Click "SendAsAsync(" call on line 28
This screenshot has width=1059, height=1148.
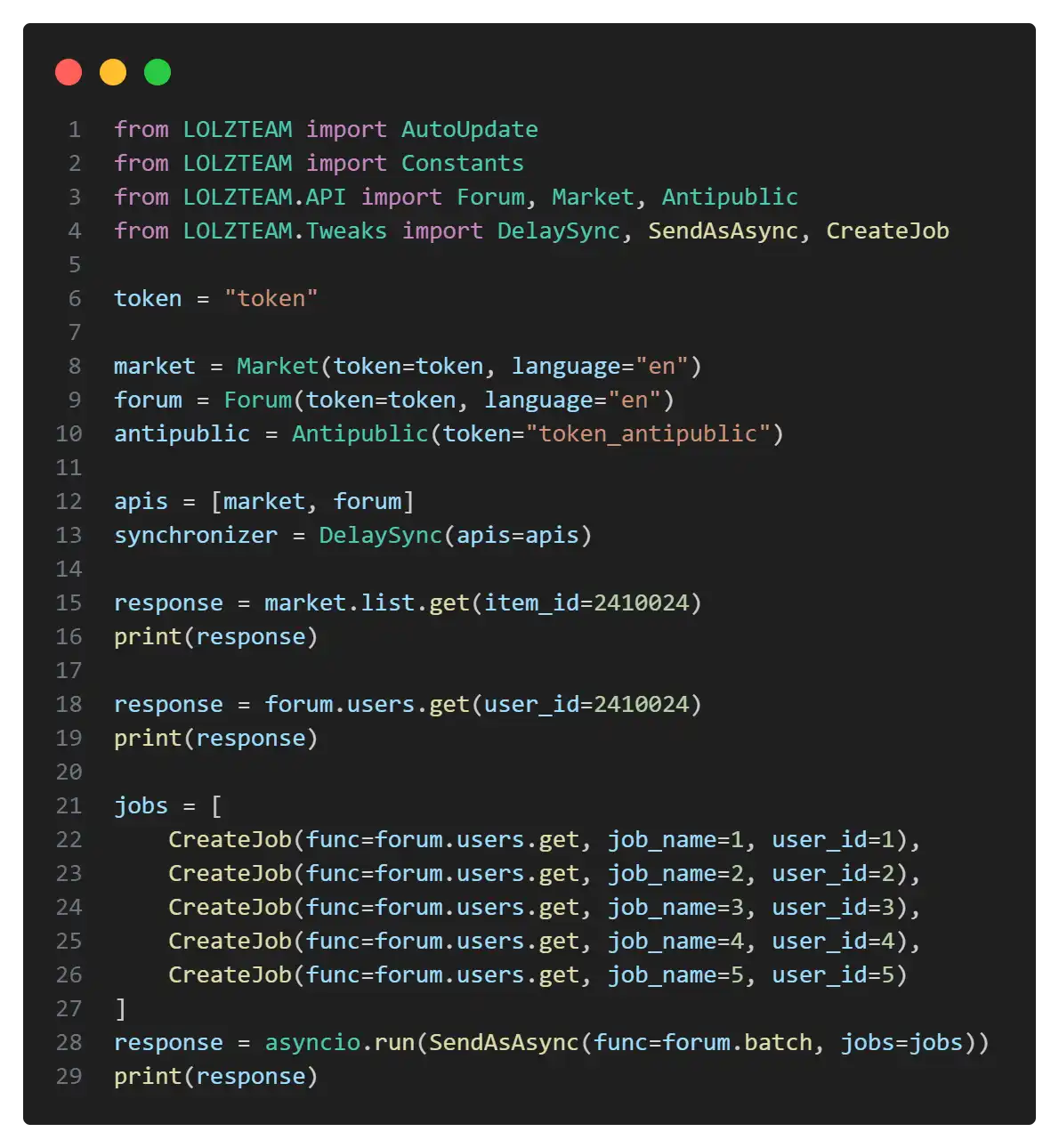point(511,1043)
